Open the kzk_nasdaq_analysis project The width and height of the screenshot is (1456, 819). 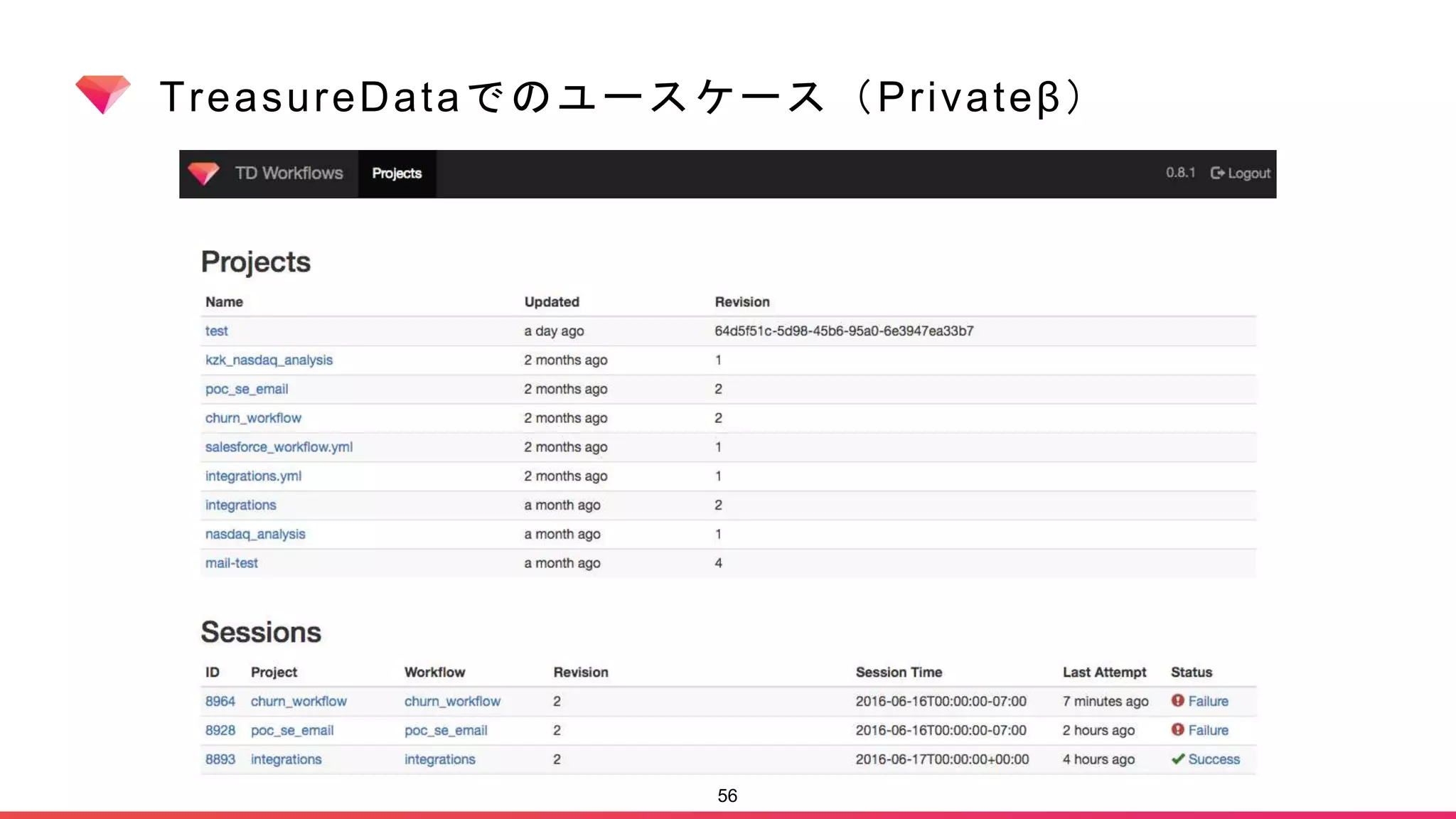point(269,360)
